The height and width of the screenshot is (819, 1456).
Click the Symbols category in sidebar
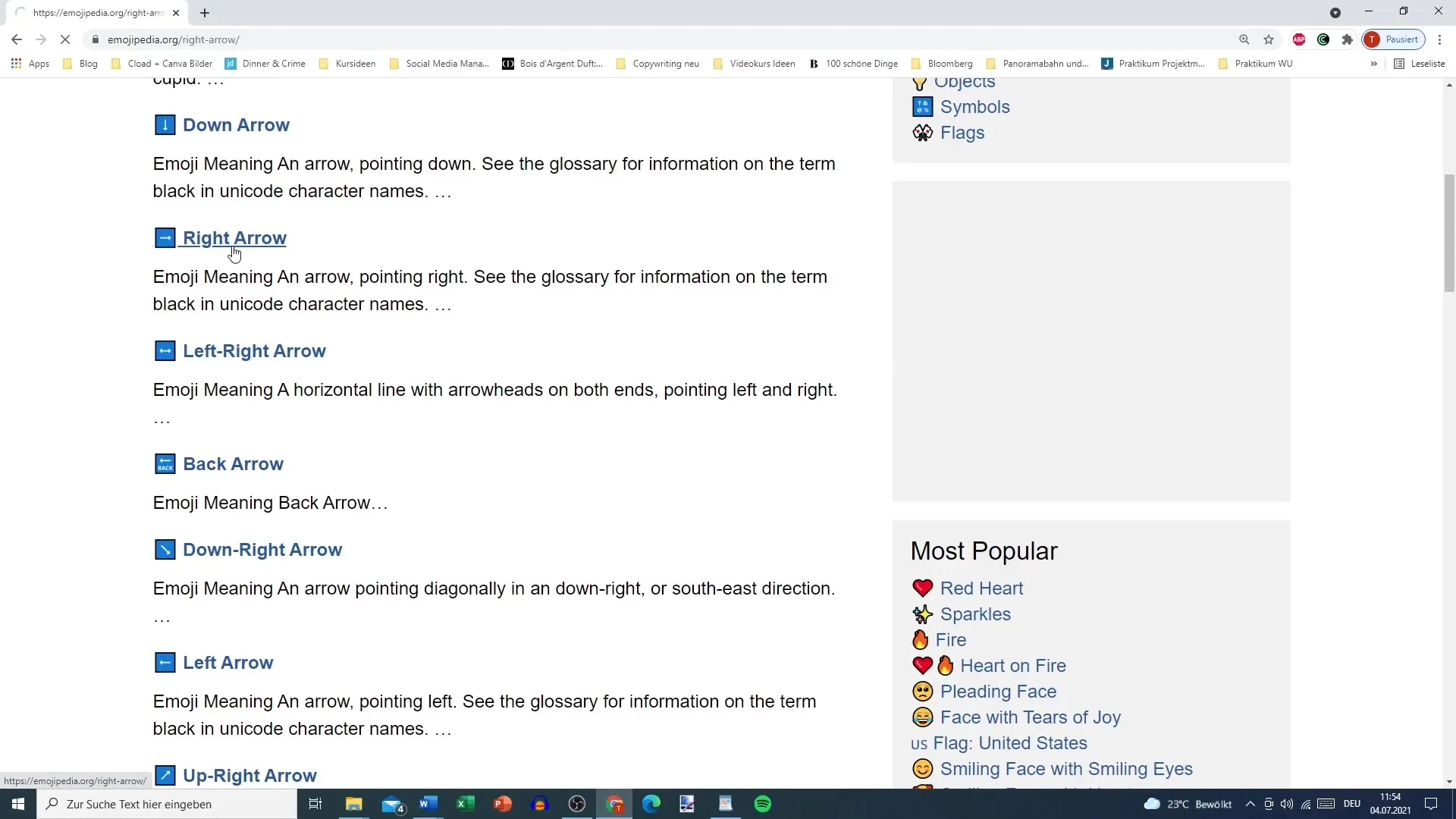tap(975, 106)
